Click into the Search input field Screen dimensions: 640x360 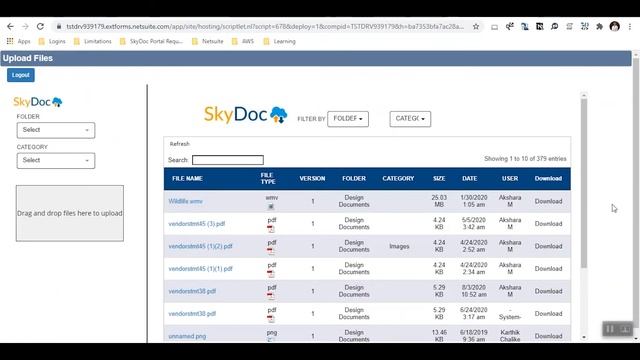(x=228, y=160)
